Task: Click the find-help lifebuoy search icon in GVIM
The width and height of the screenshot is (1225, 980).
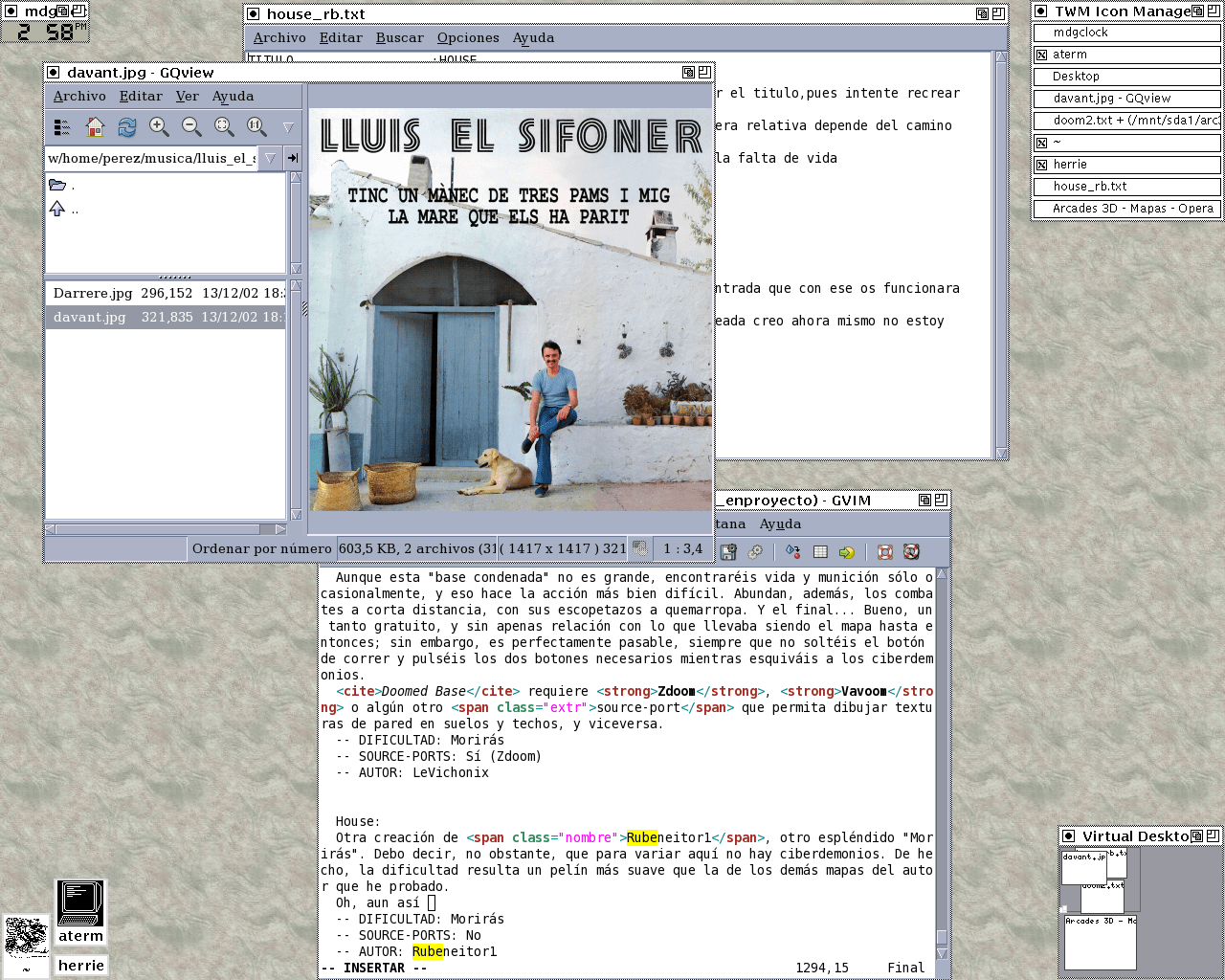Action: (x=911, y=552)
